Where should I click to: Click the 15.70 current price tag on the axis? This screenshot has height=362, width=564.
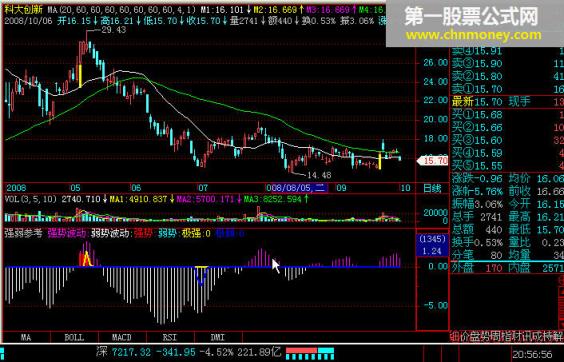[x=433, y=160]
